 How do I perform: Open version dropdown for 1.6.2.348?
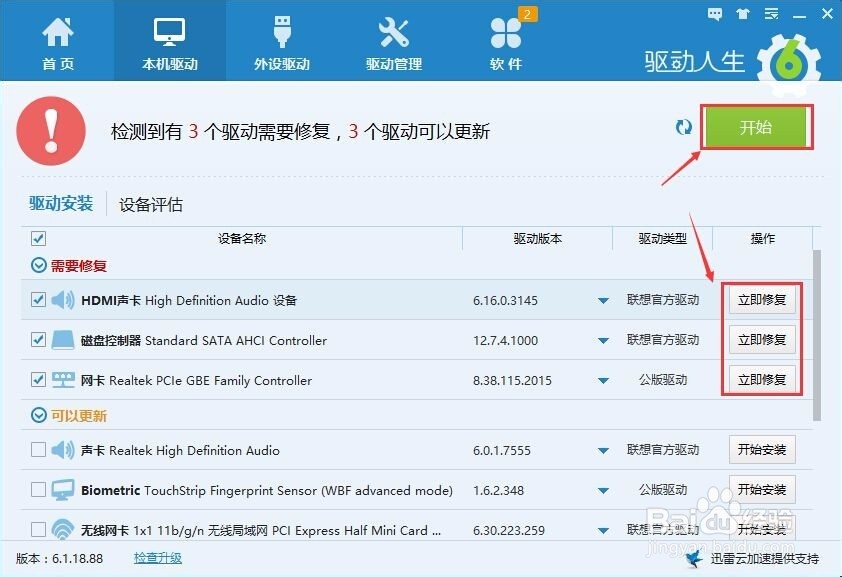tap(603, 491)
